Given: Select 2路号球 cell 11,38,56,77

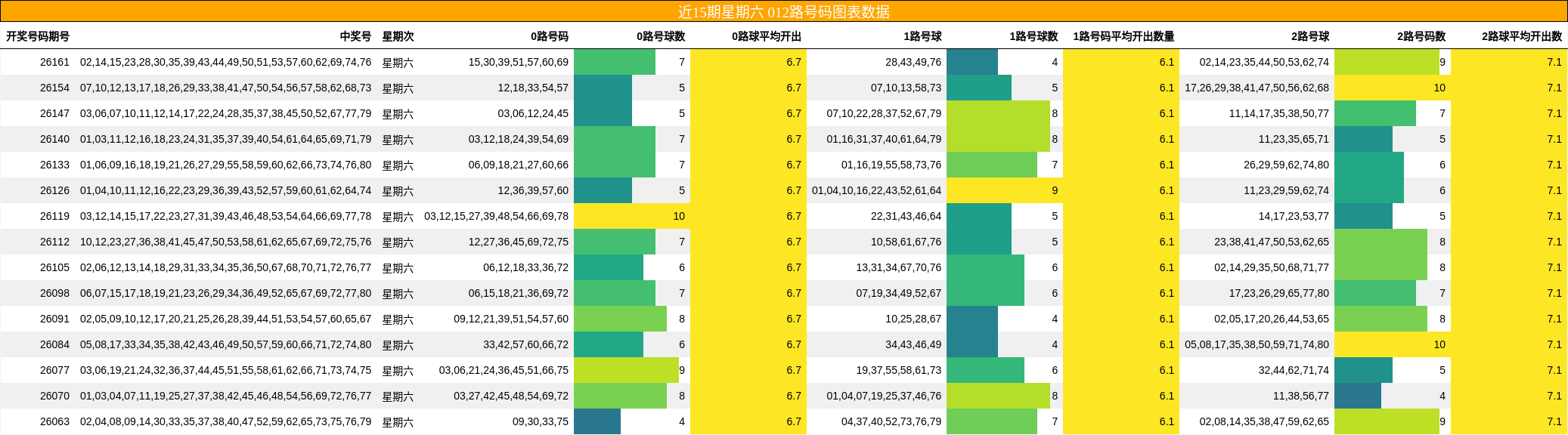Looking at the screenshot, I should [x=1301, y=396].
